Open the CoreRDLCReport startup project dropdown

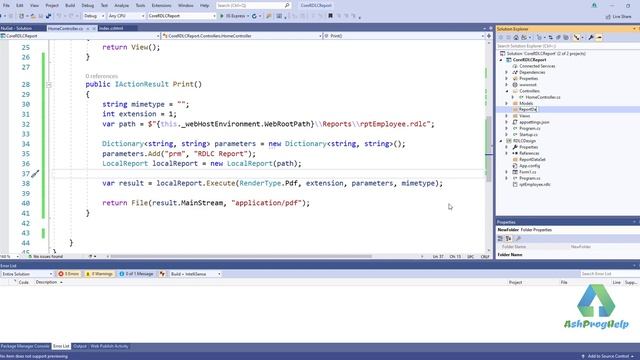(182, 16)
